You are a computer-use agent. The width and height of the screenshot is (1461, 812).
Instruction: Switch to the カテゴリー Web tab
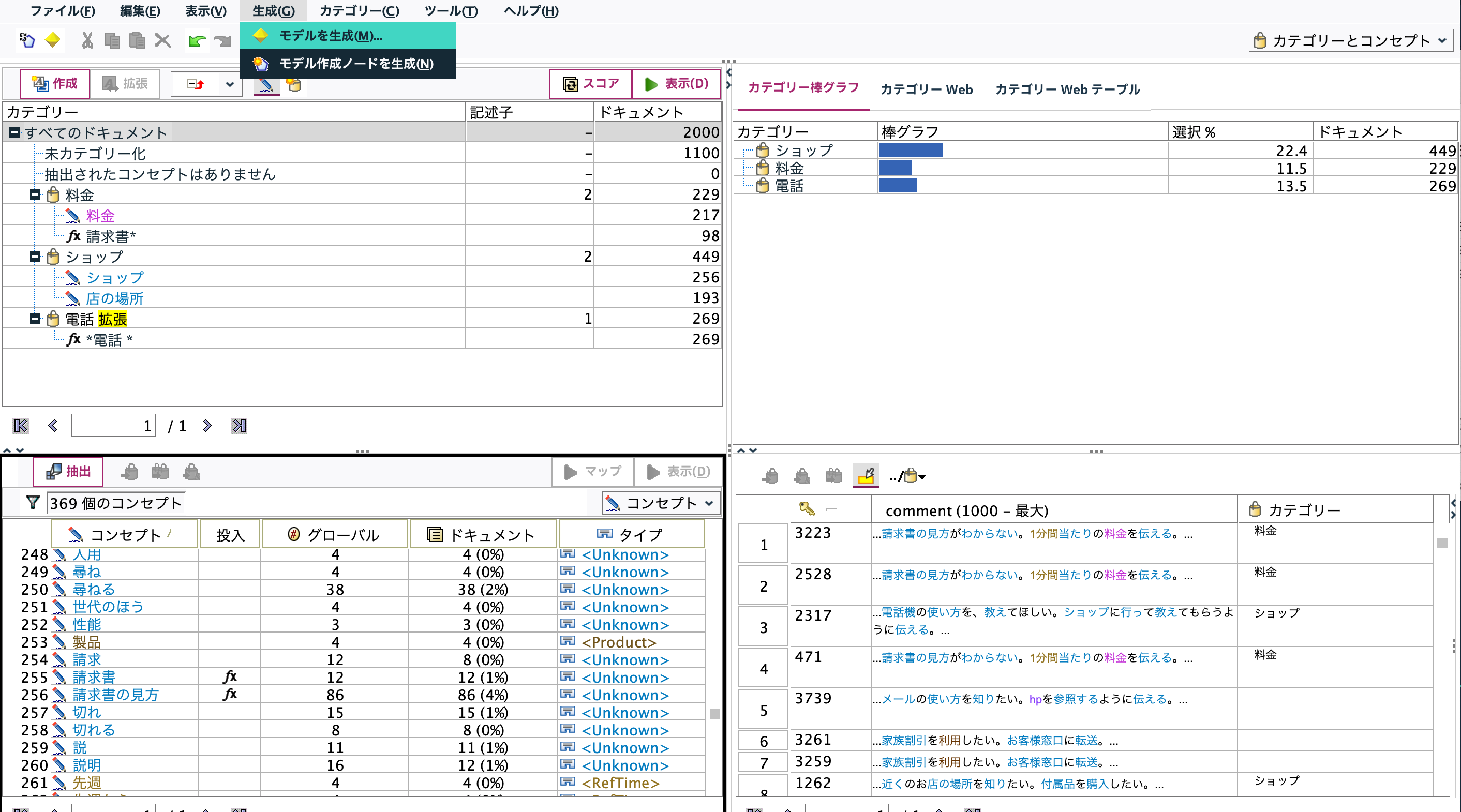[926, 89]
